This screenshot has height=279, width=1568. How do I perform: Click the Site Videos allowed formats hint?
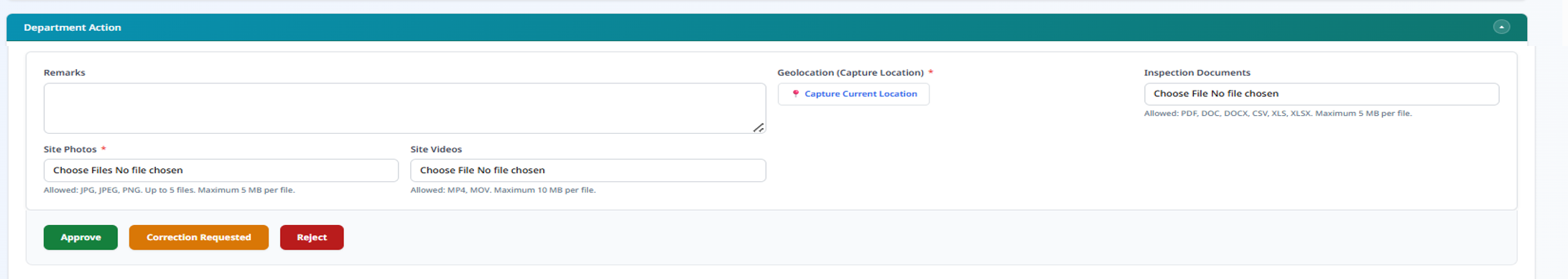click(503, 190)
